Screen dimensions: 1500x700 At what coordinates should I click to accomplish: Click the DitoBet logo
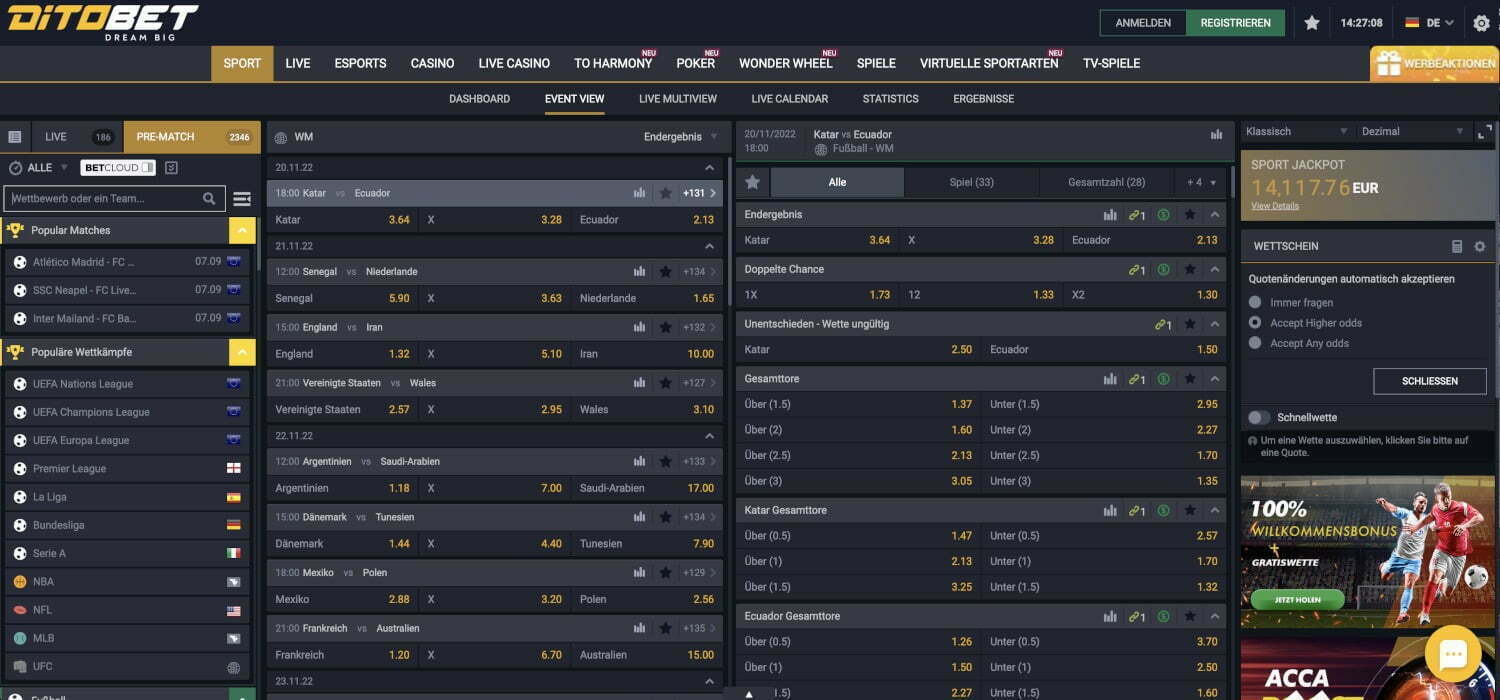pos(103,22)
